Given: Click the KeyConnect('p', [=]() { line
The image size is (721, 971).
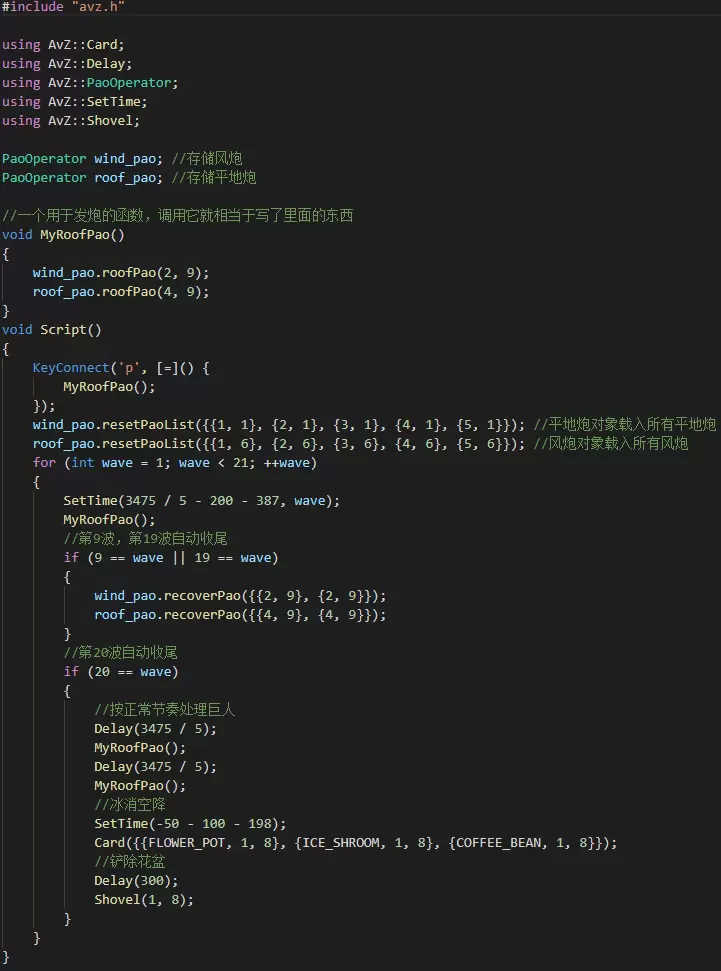Looking at the screenshot, I should [x=121, y=368].
